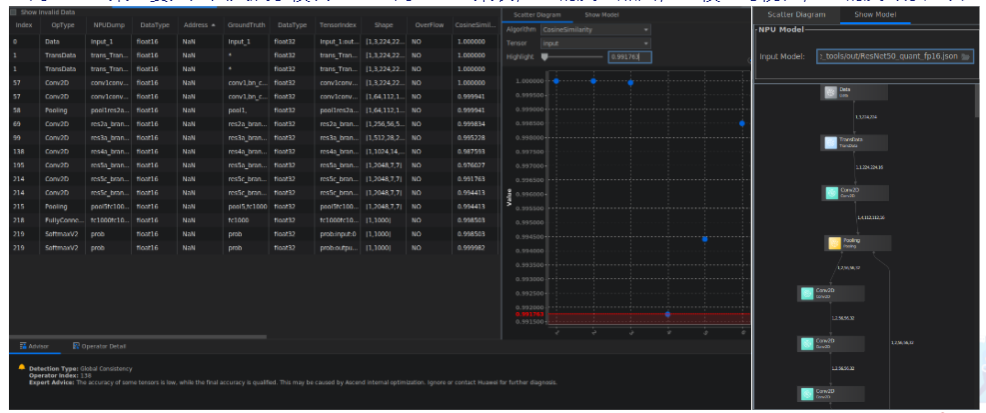Viewport: 986px width, 413px height.
Task: Select the row with Index 138
Action: pyautogui.click(x=253, y=151)
